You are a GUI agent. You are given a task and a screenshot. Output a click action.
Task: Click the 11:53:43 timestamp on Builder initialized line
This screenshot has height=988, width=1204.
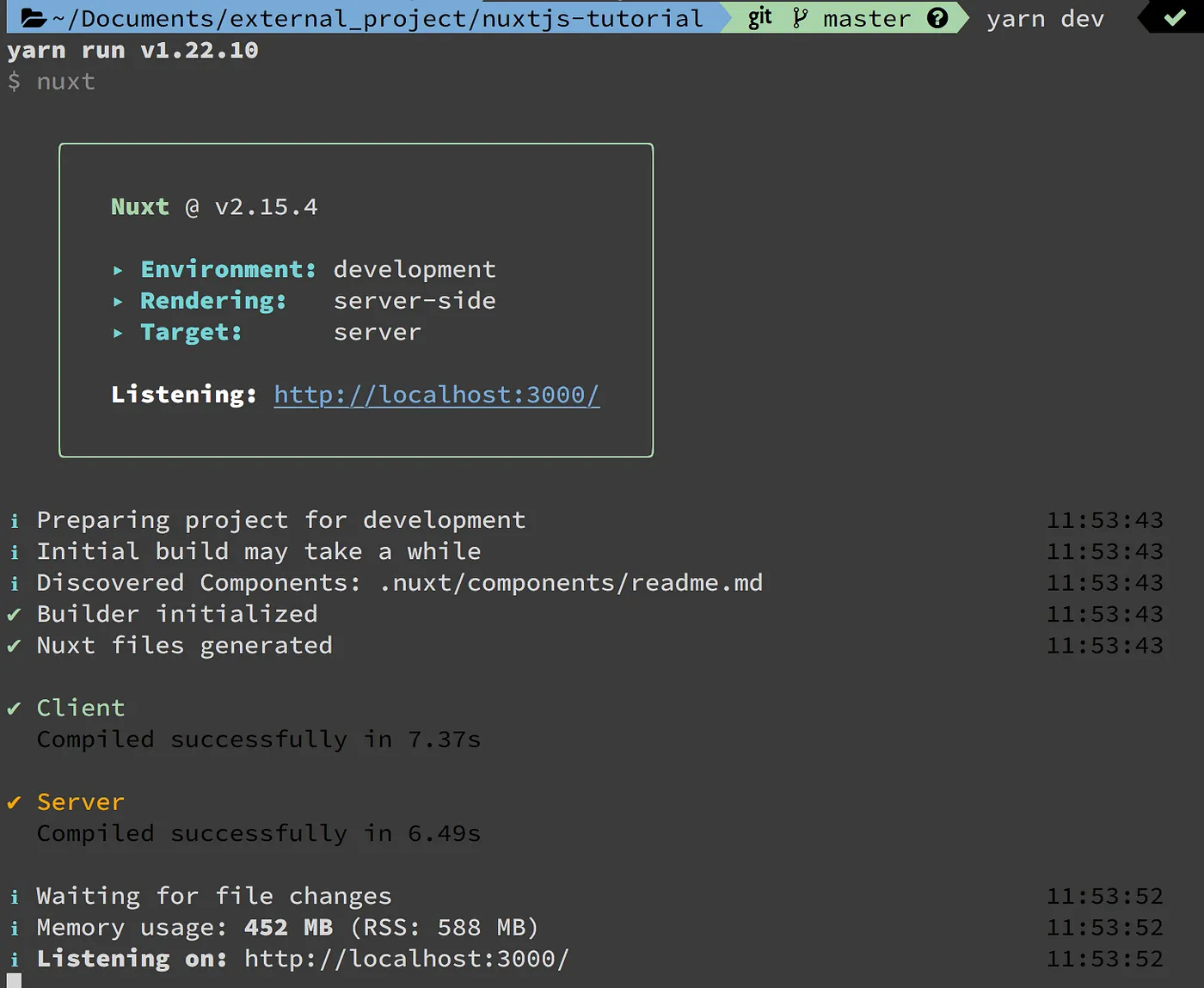click(1104, 615)
